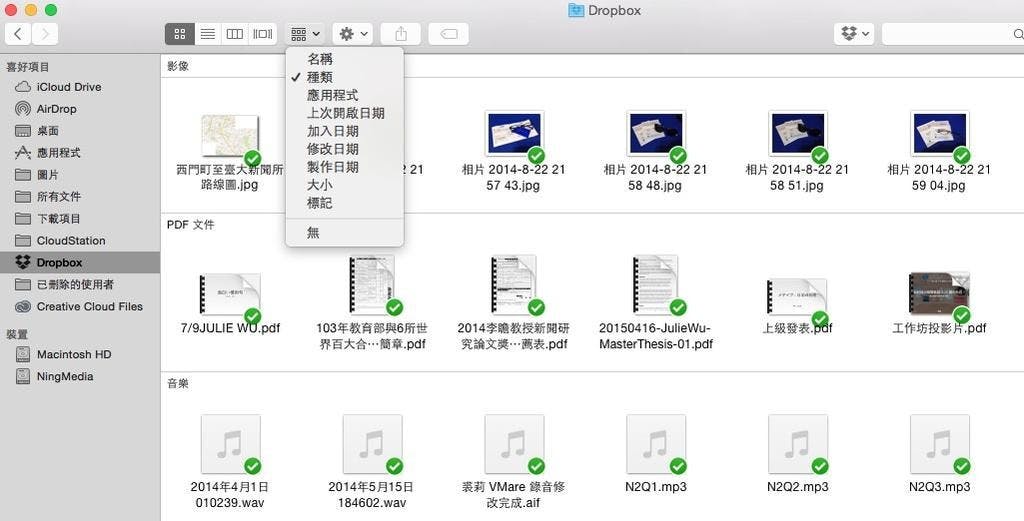Select N2Q2.mp3 audio icon
Image resolution: width=1024 pixels, height=521 pixels.
797,444
